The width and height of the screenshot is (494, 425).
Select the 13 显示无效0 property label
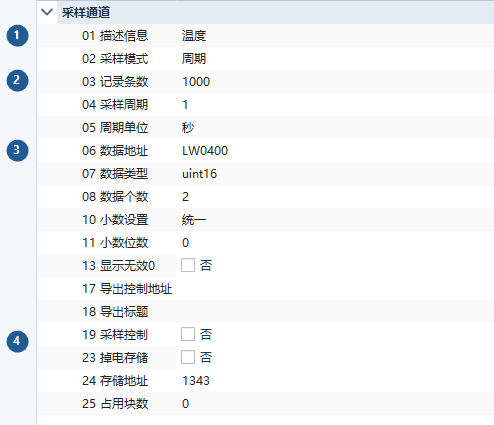[x=119, y=266]
